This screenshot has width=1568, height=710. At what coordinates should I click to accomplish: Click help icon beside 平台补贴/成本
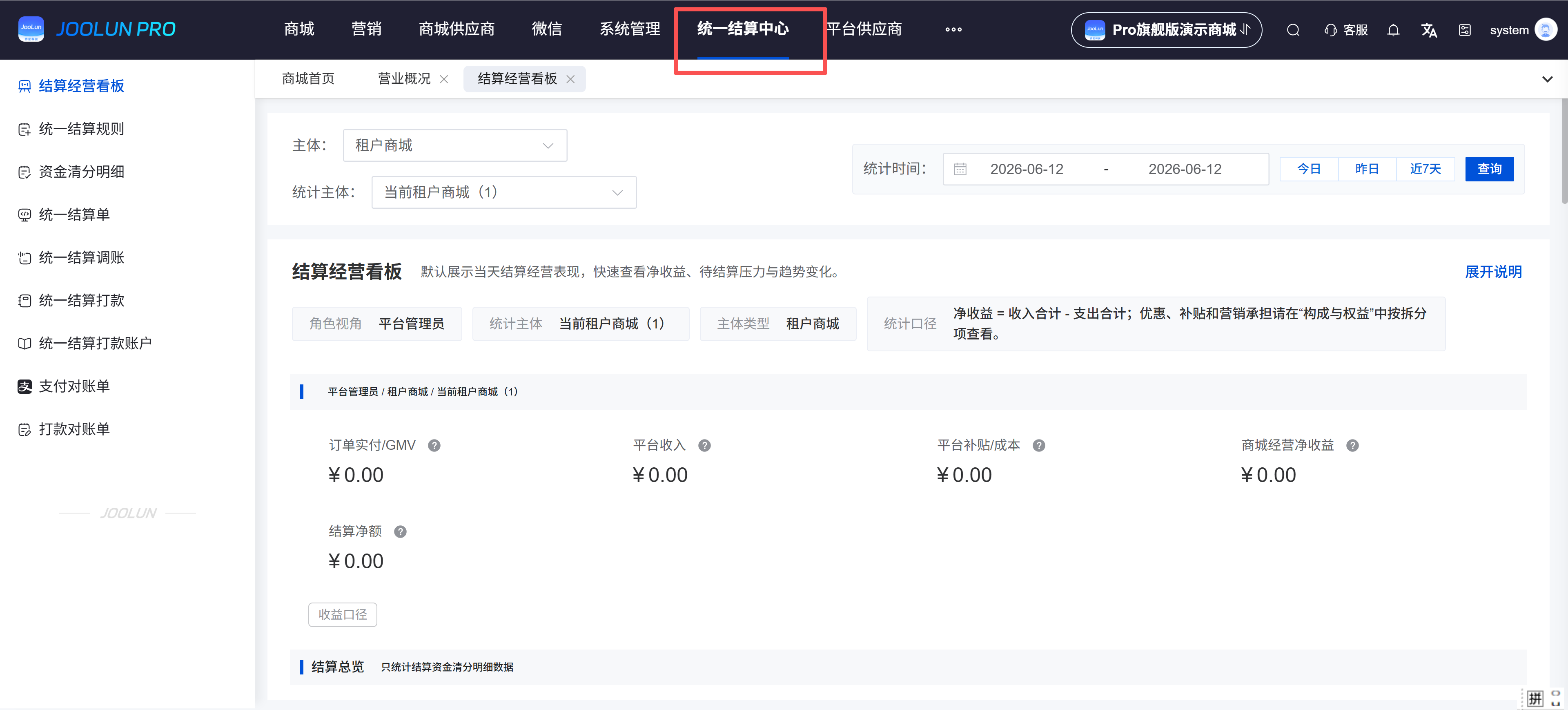click(1039, 446)
